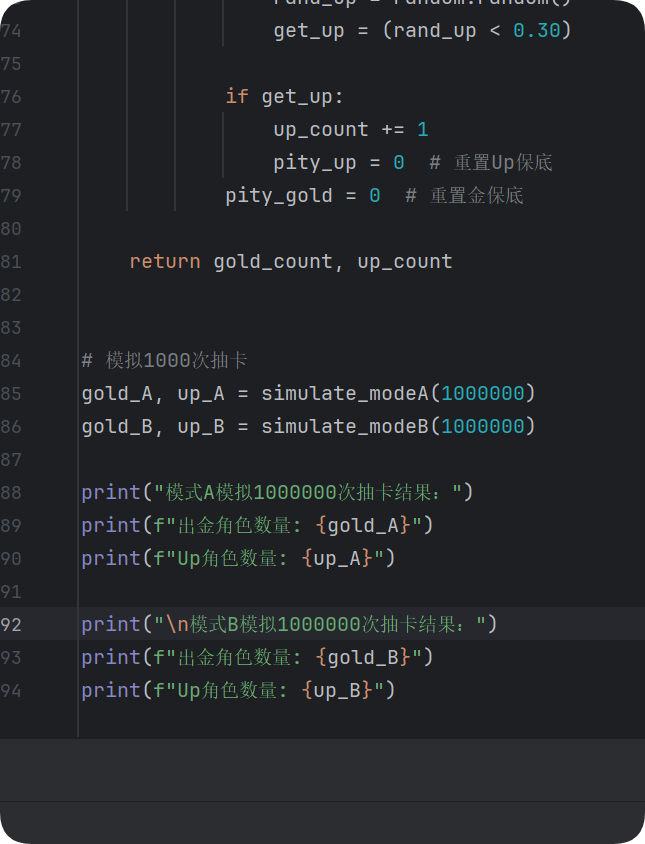Click '{up_A}' in the f-string
The width and height of the screenshot is (645, 844).
(337, 558)
